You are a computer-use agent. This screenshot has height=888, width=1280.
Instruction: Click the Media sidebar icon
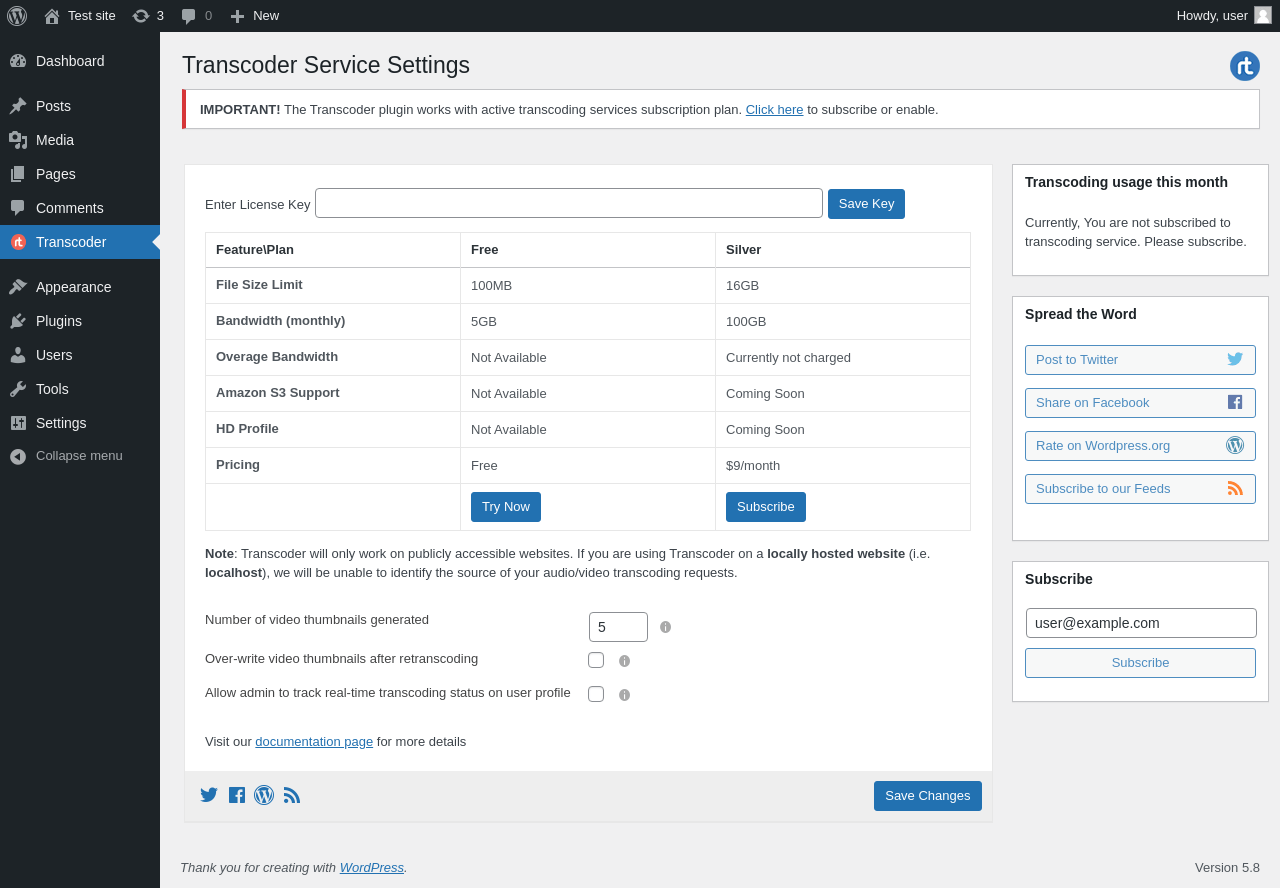[x=18, y=140]
